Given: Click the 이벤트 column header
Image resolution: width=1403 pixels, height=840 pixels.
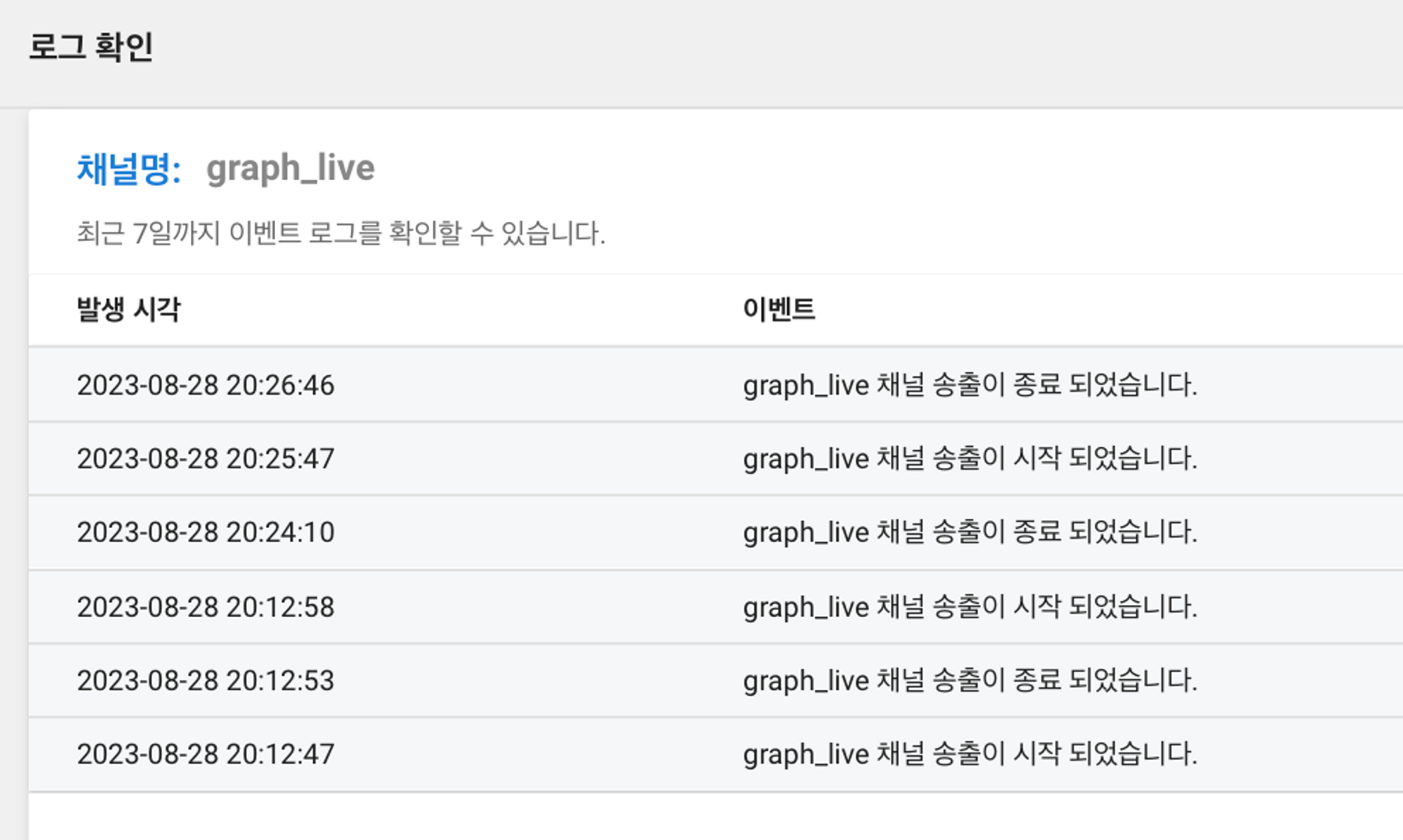Looking at the screenshot, I should click(779, 309).
